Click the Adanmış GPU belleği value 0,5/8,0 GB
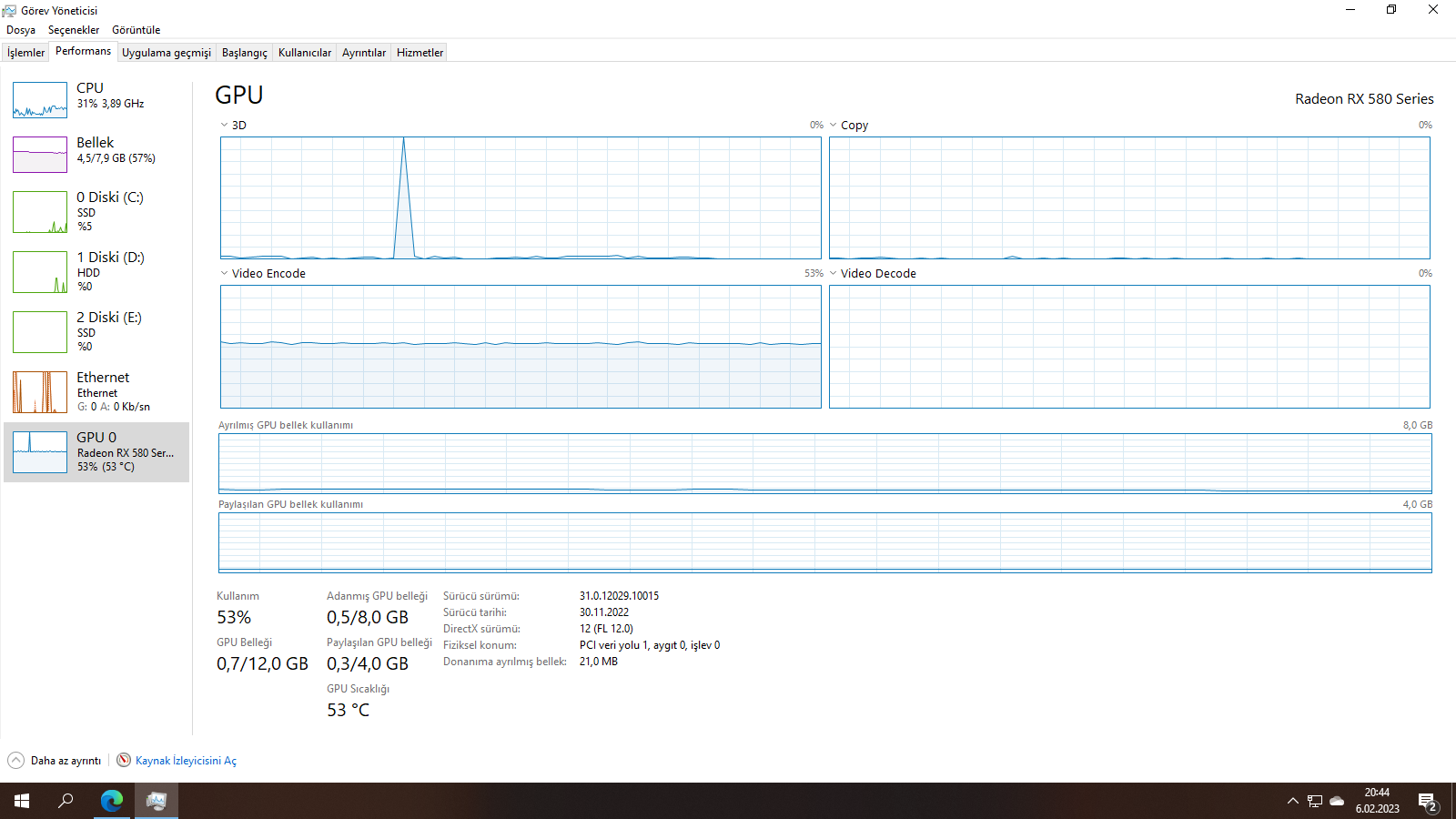The image size is (1456, 819). point(368,617)
